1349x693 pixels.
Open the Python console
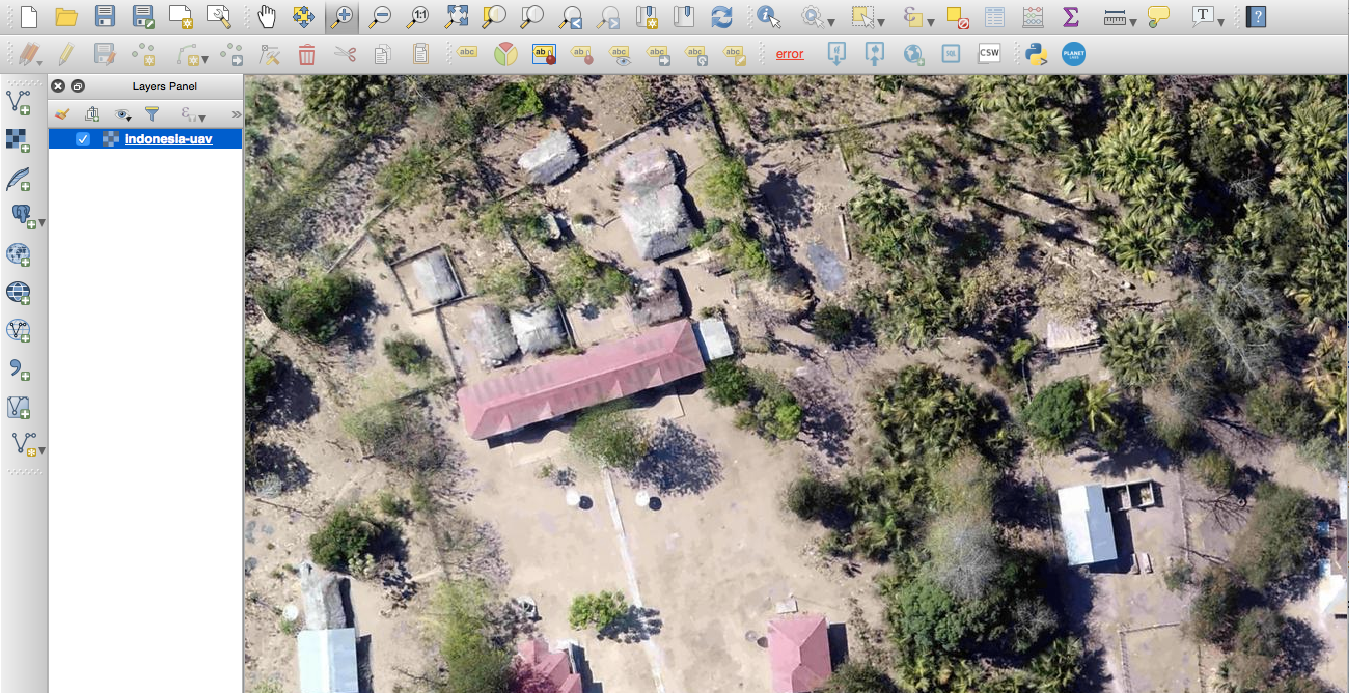click(x=1036, y=54)
